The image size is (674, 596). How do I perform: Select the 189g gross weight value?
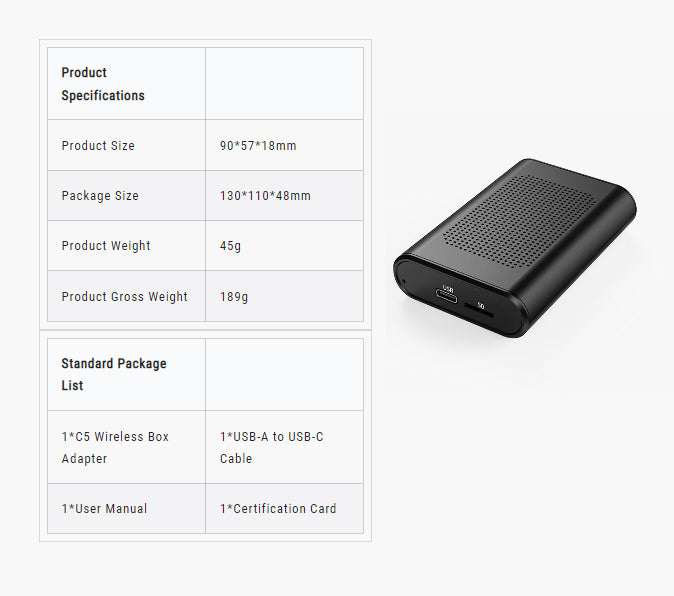pos(234,296)
